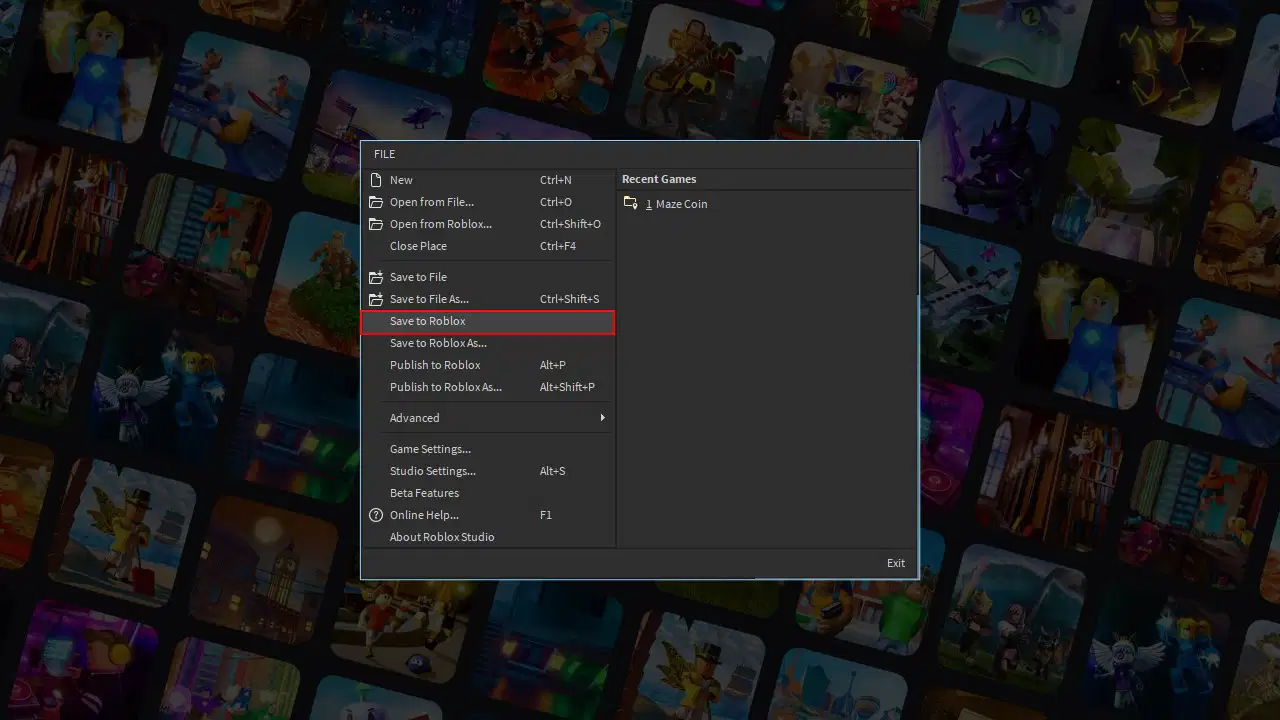1280x720 pixels.
Task: Open Game Settings... from the menu
Action: pos(488,449)
